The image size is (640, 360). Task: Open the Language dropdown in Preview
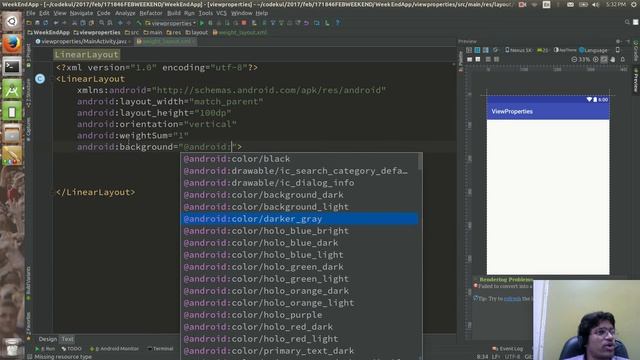click(593, 50)
